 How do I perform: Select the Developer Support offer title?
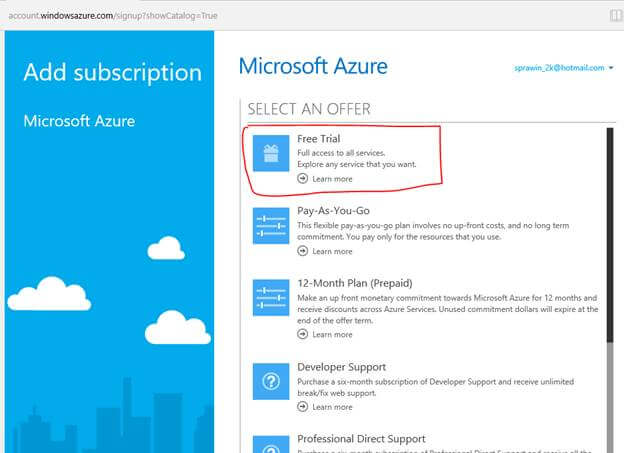(x=341, y=367)
